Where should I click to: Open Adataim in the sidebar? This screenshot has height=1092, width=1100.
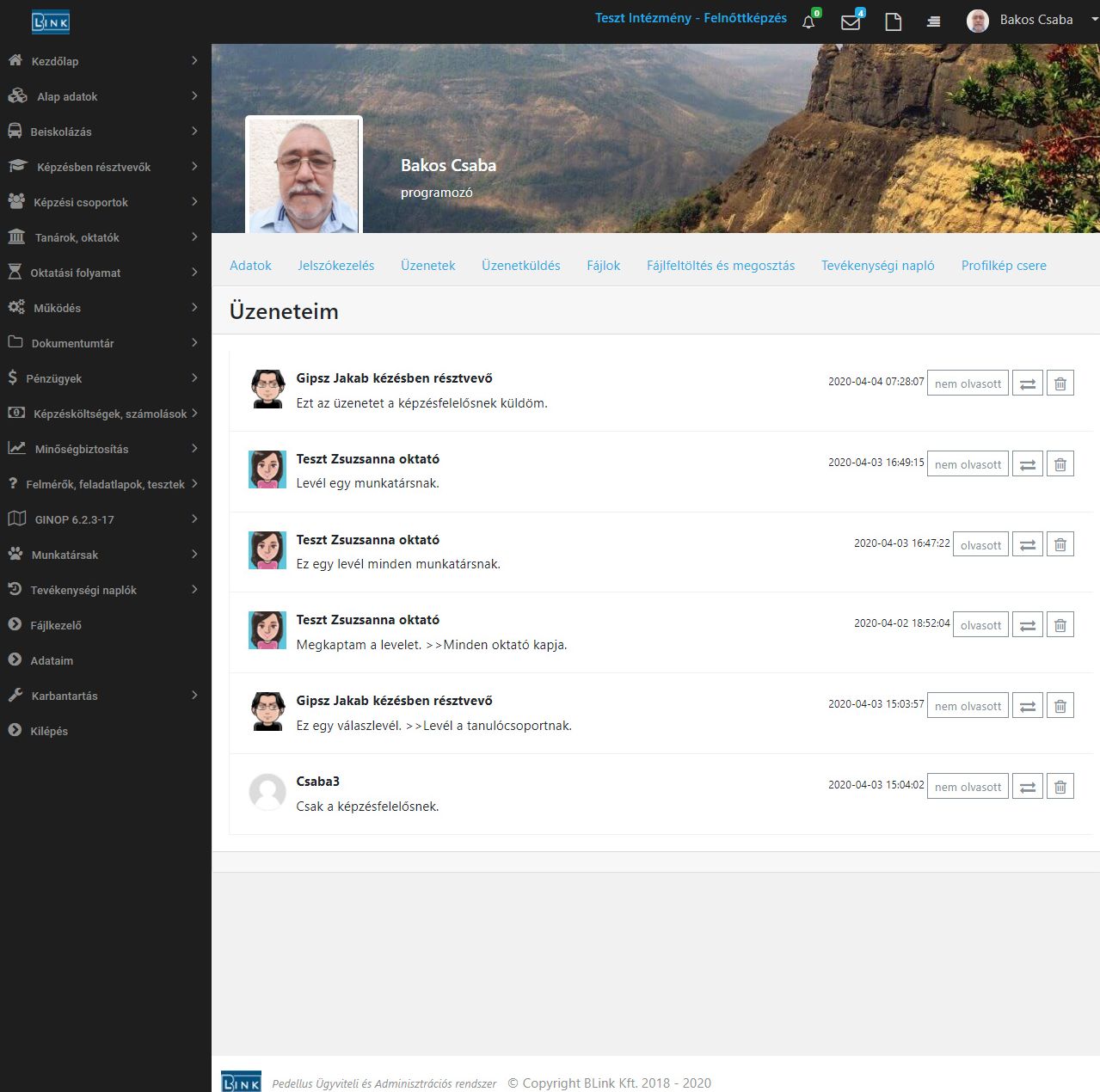tap(52, 660)
